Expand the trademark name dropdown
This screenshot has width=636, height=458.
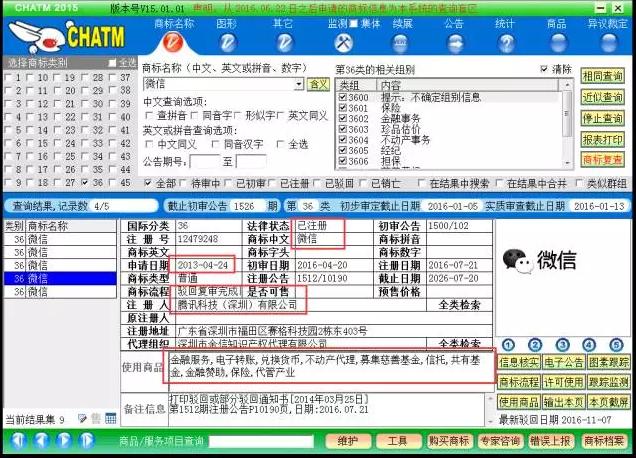(x=300, y=85)
